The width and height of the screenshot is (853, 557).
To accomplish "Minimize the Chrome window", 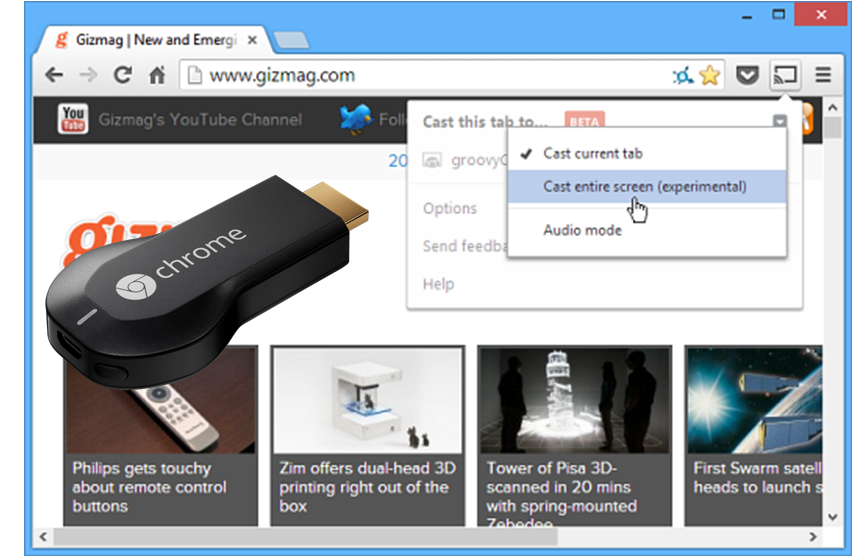I will tap(747, 16).
